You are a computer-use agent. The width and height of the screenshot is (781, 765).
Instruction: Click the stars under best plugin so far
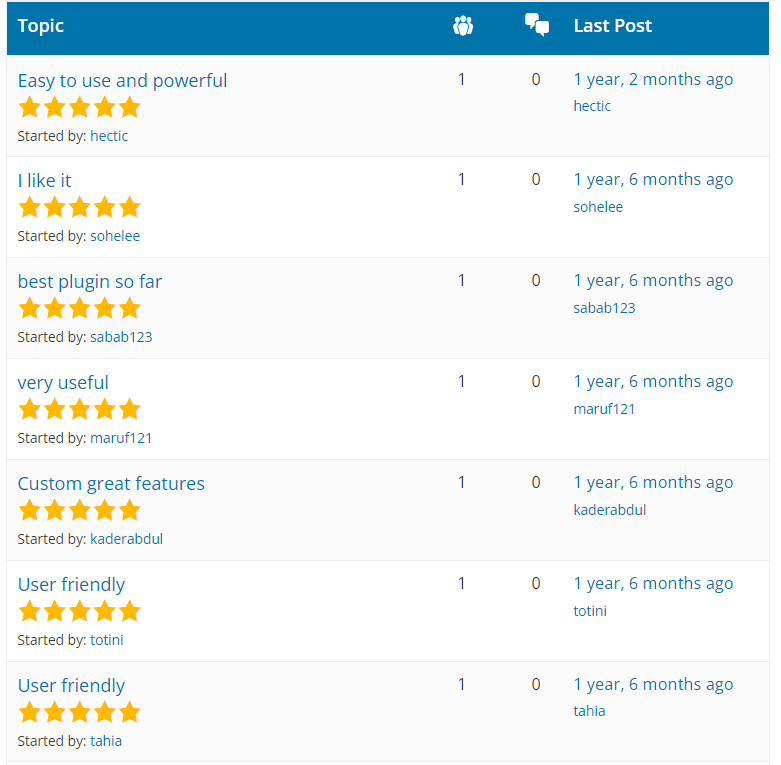click(80, 308)
